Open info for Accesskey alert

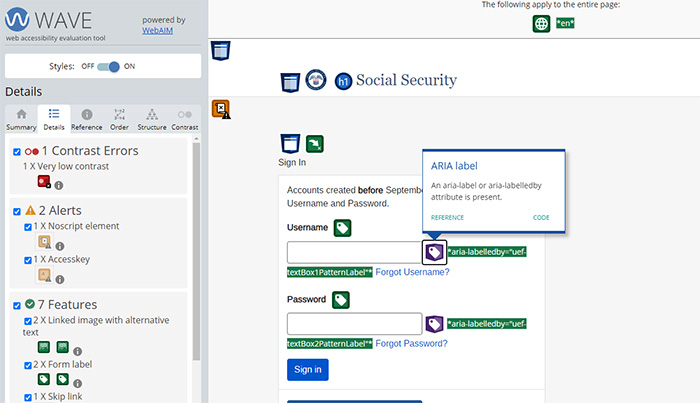point(60,279)
